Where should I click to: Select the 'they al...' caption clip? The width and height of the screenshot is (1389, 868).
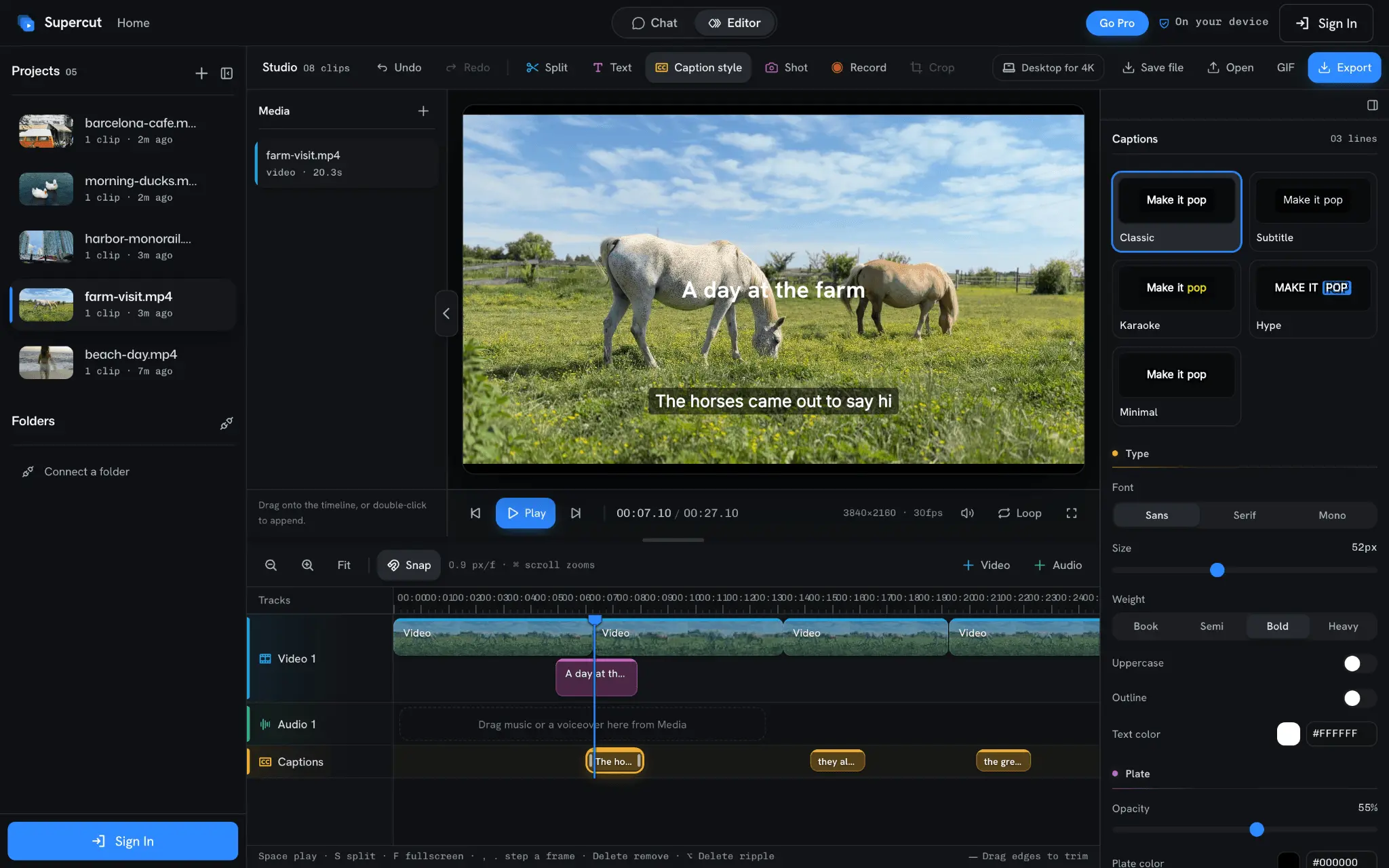838,762
